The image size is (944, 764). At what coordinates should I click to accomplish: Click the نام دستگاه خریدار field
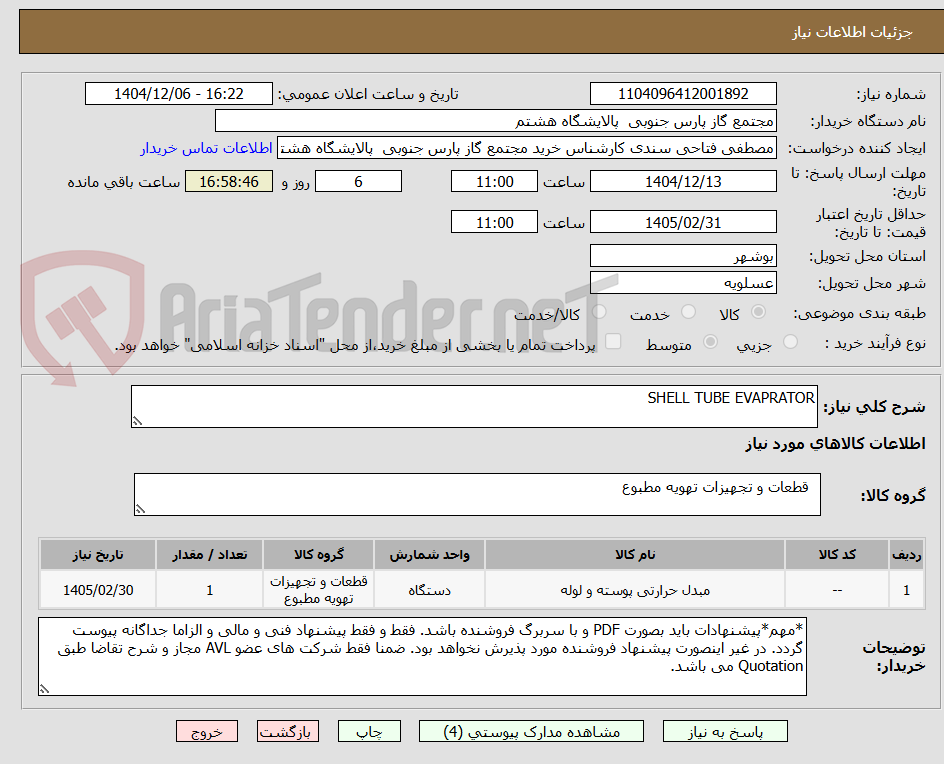(x=495, y=121)
